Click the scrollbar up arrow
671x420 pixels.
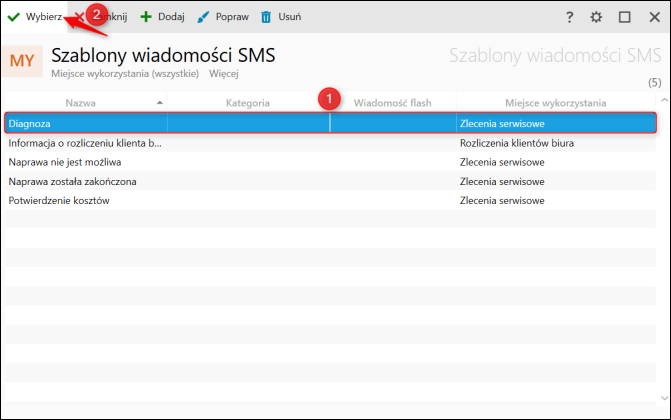[x=664, y=100]
